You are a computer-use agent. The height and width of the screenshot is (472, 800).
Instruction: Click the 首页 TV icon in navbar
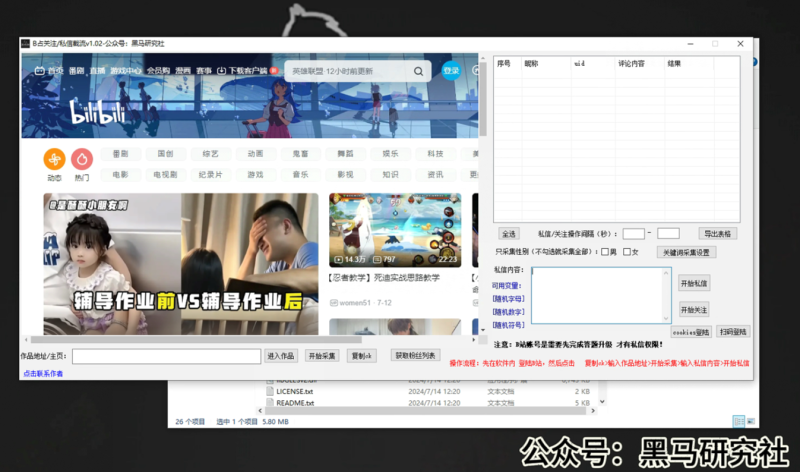coord(40,71)
